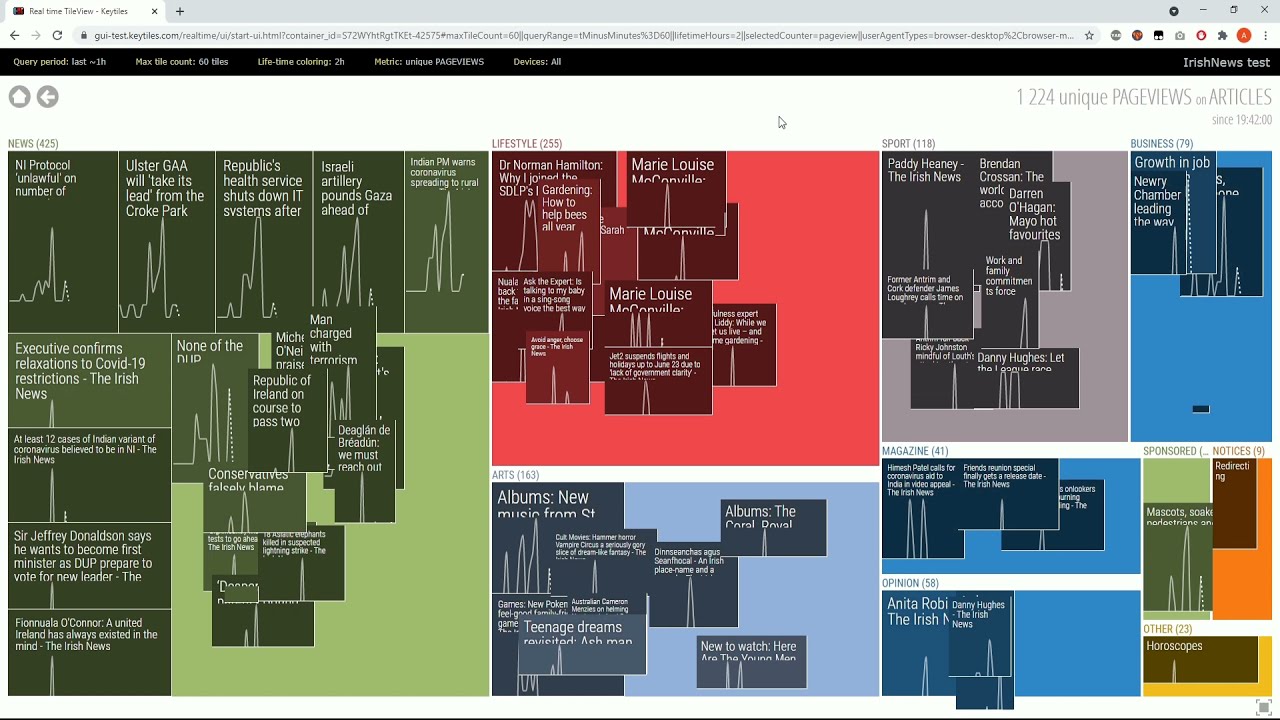Open a new browser tab
Viewport: 1280px width, 720px height.
tap(180, 11)
